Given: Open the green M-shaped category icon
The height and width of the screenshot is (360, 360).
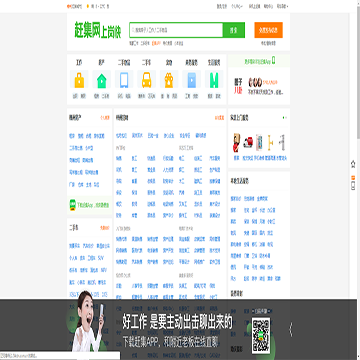Looking at the screenshot, I should click(214, 79).
